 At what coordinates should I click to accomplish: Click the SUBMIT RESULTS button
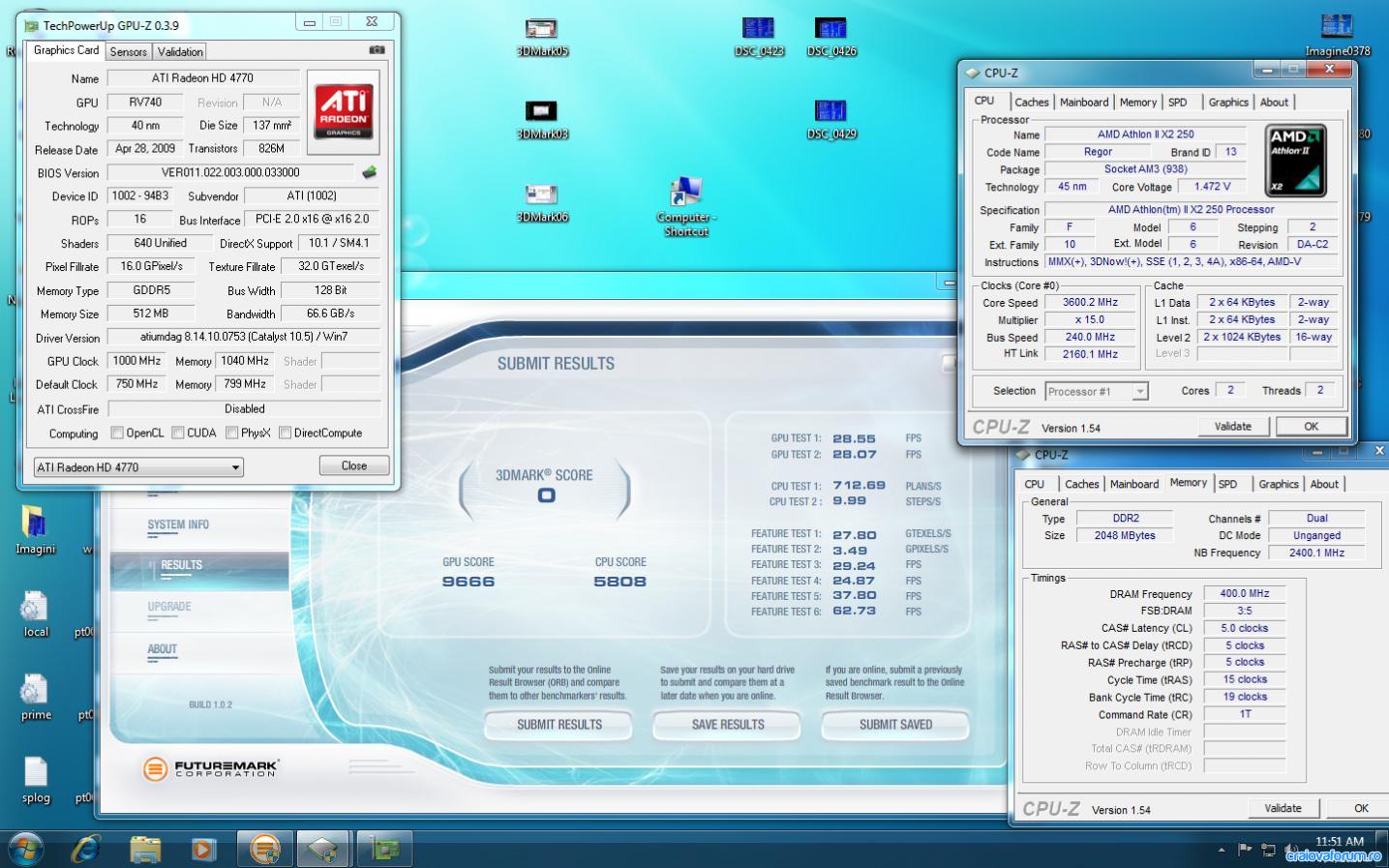(x=559, y=725)
